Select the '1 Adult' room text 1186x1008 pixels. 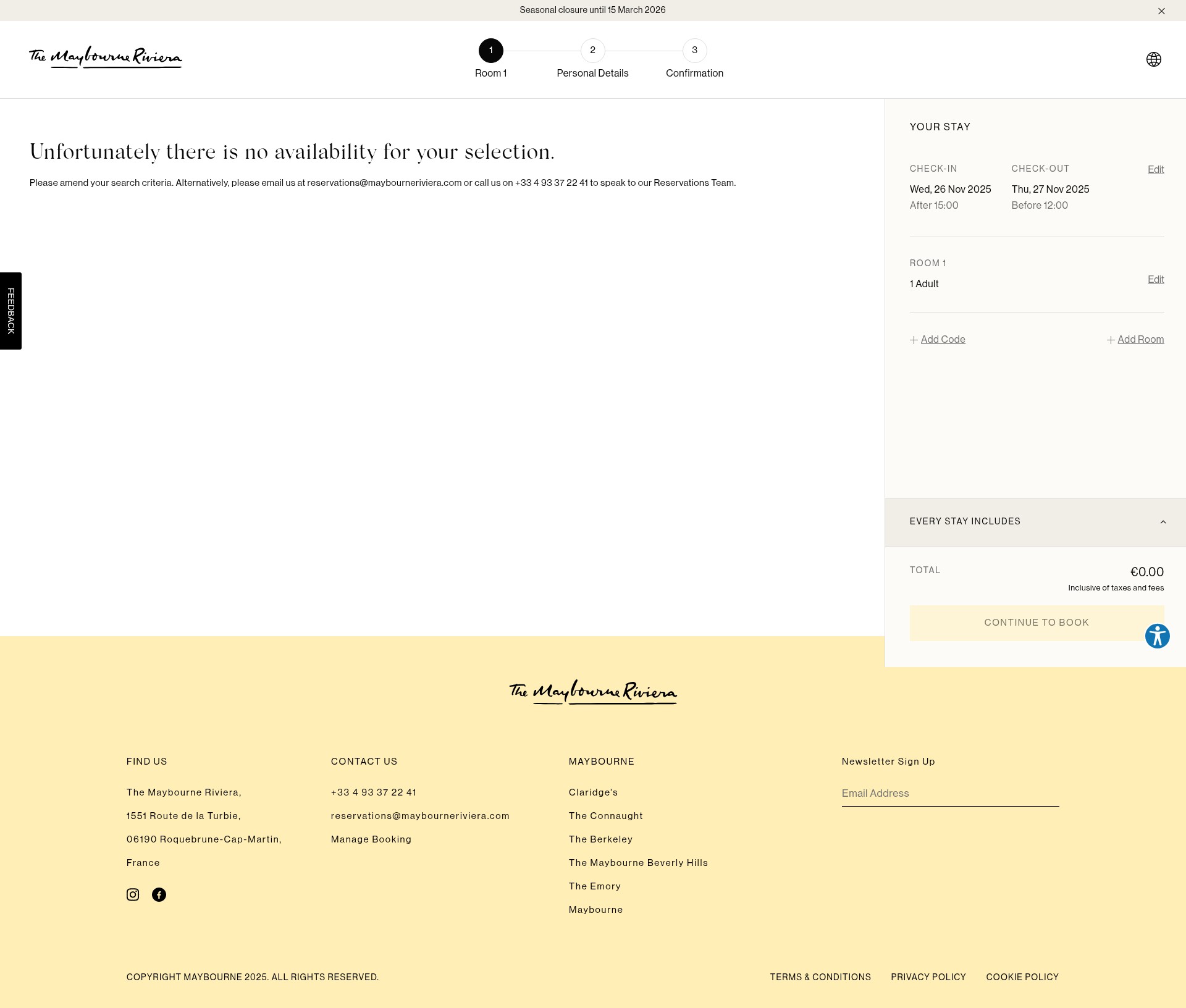click(924, 284)
